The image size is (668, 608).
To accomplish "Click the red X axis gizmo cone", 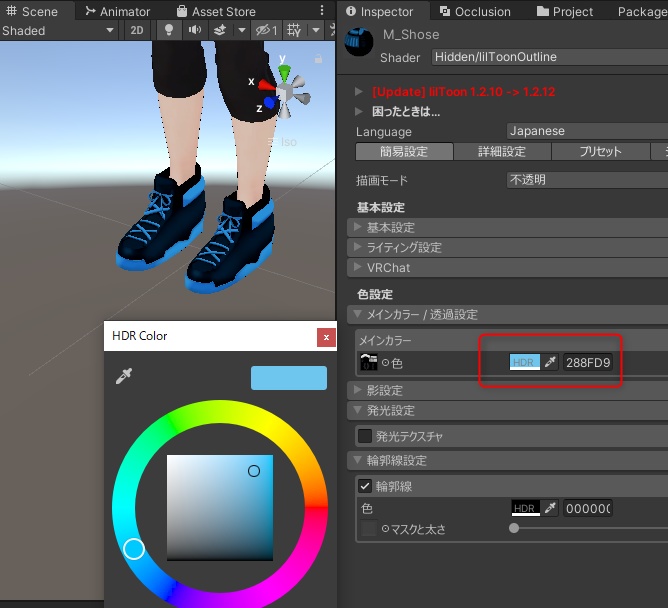I will click(266, 85).
